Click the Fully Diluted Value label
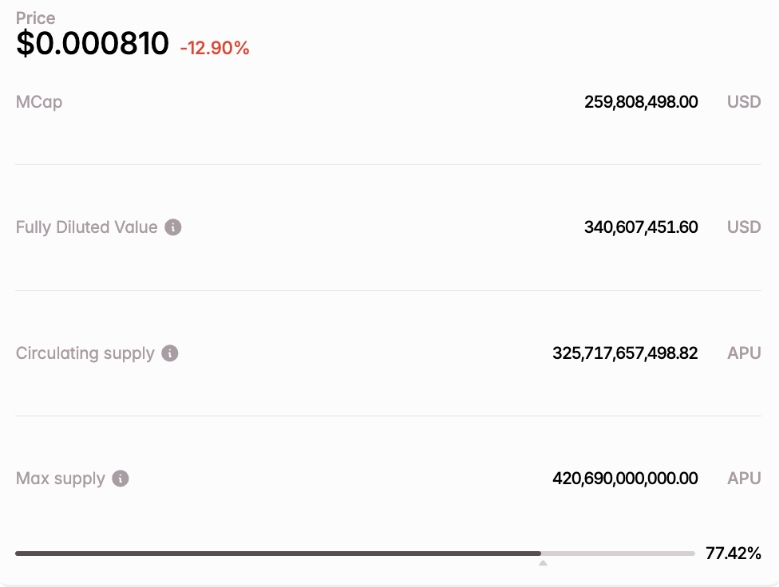This screenshot has width=779, height=587. [86, 227]
